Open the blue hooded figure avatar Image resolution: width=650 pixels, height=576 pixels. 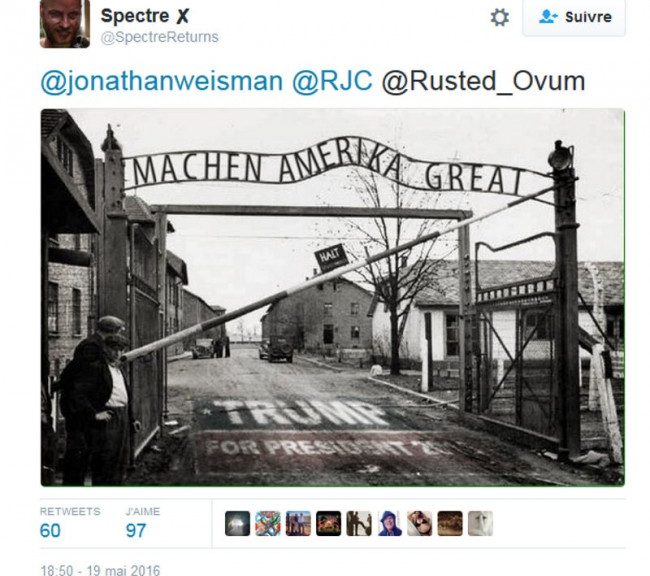(x=389, y=523)
